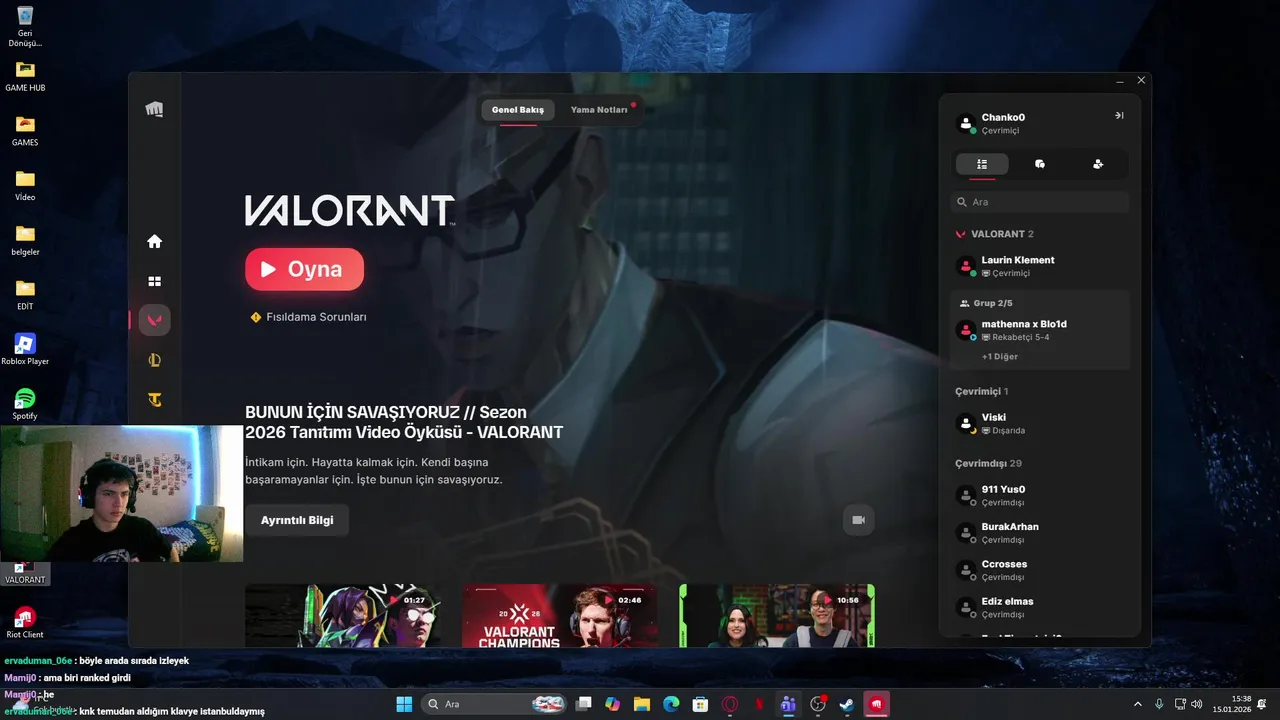Select friend Ediz elmas
This screenshot has height=720, width=1280.
click(1040, 607)
